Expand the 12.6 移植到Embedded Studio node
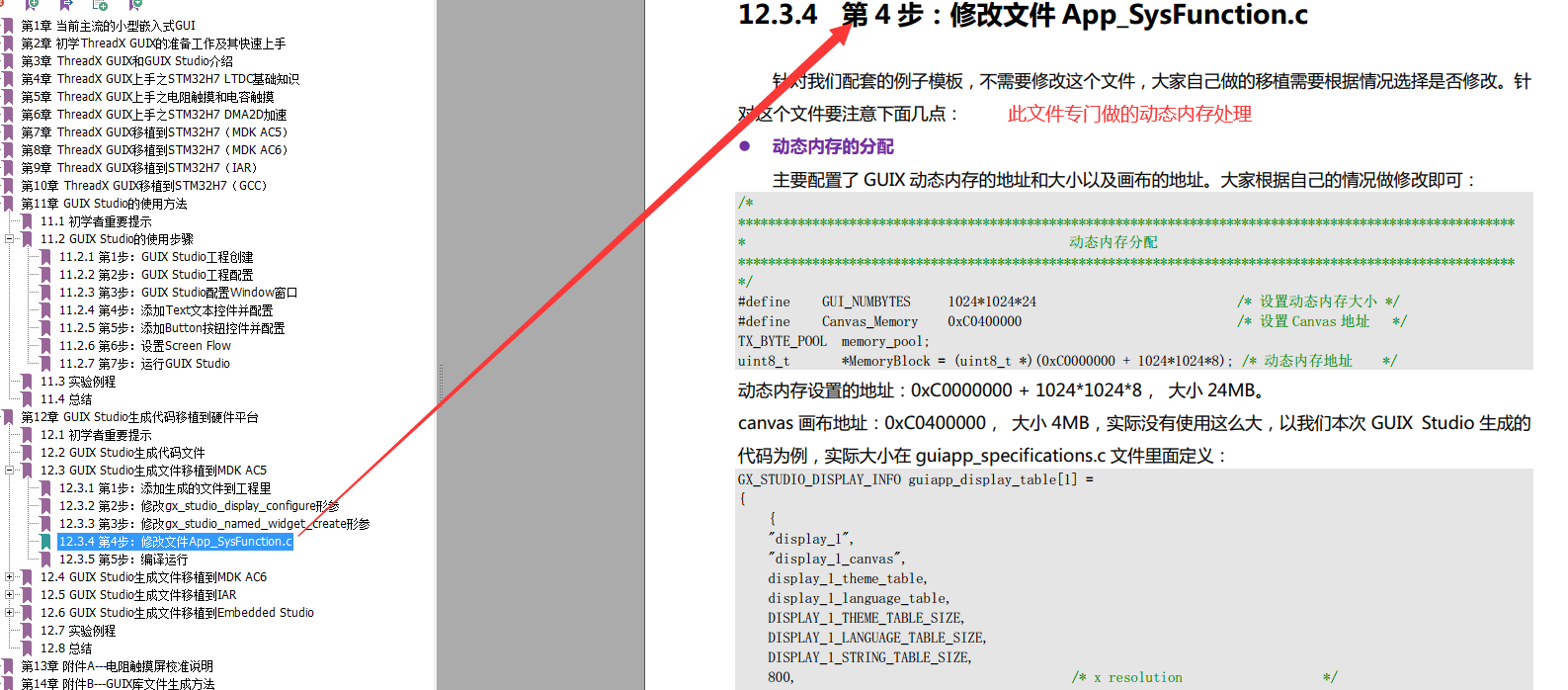 [x=10, y=613]
